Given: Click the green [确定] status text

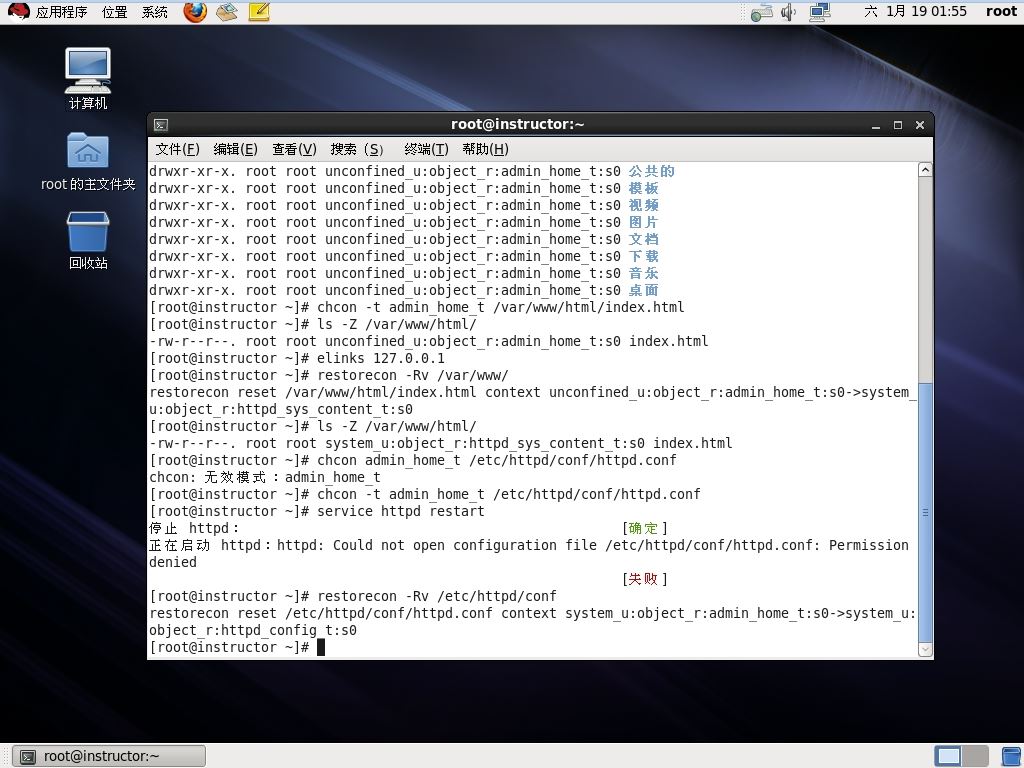Looking at the screenshot, I should point(645,528).
